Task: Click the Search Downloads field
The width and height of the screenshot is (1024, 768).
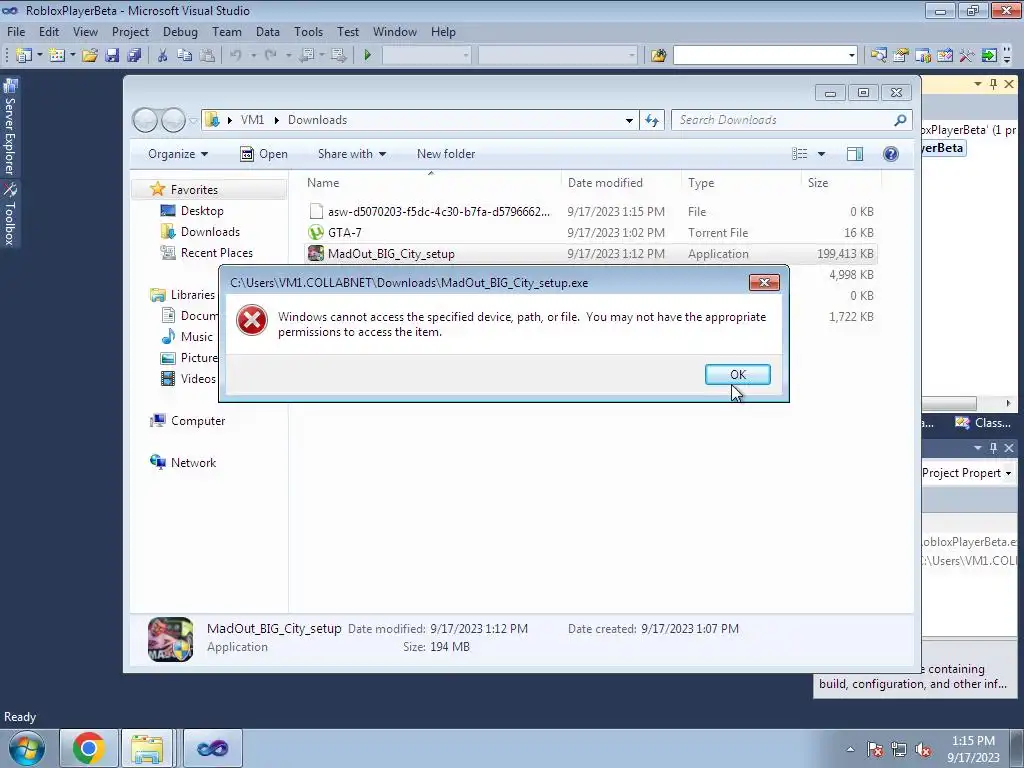Action: [x=791, y=120]
